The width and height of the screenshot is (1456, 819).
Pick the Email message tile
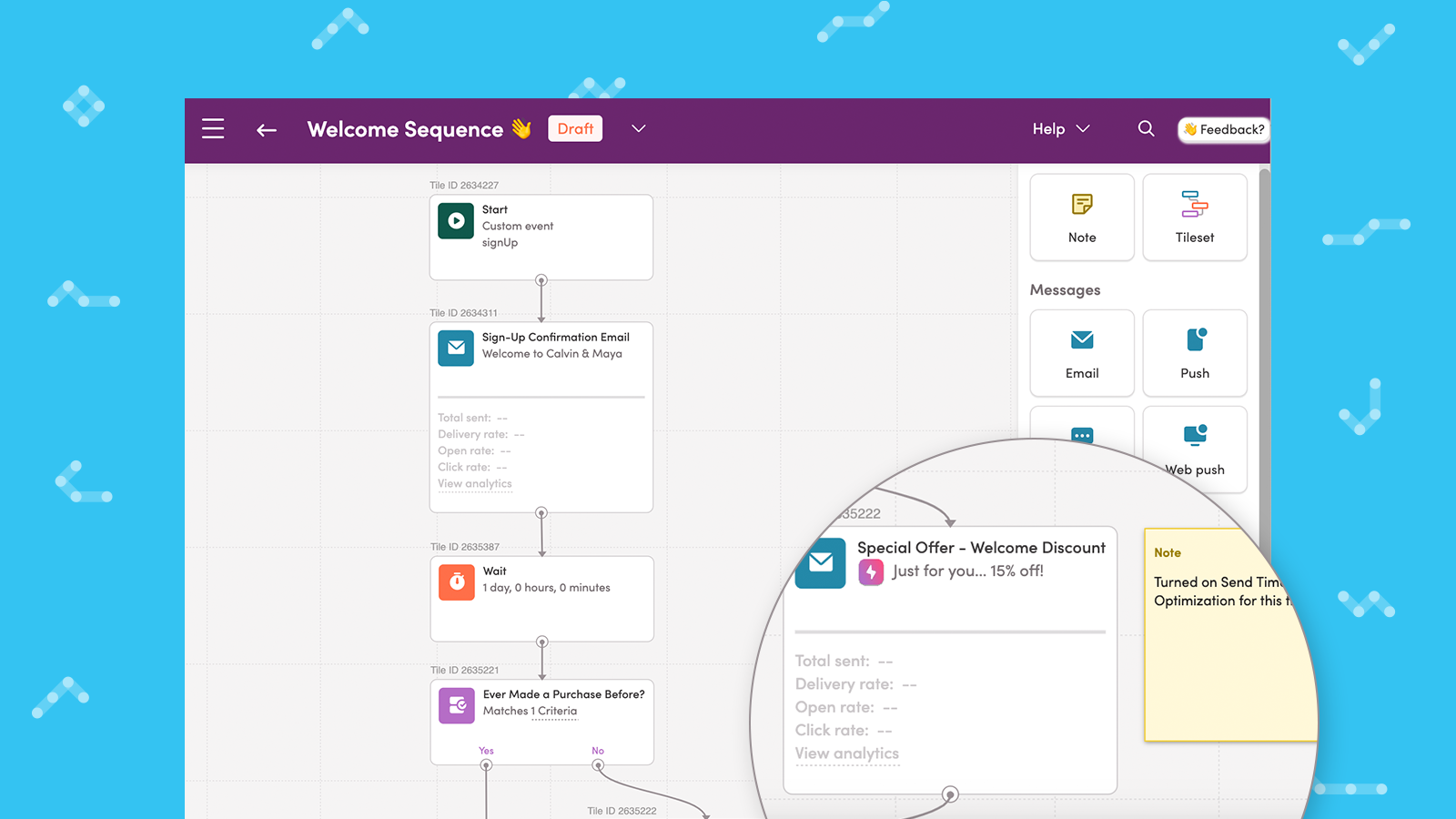(x=1082, y=353)
